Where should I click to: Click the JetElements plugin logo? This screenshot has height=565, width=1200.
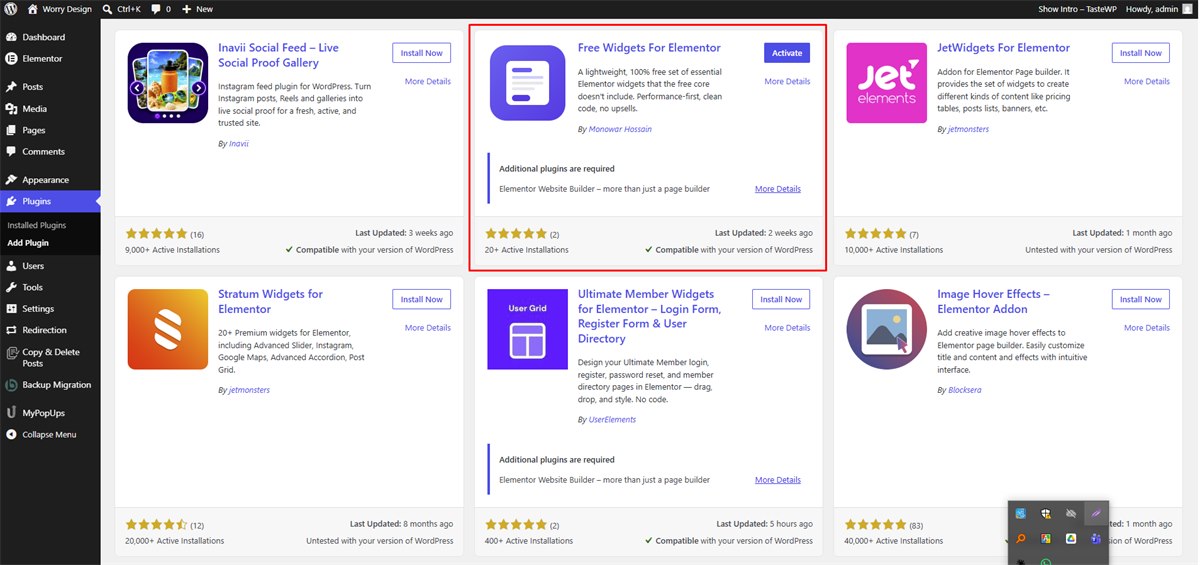click(886, 83)
